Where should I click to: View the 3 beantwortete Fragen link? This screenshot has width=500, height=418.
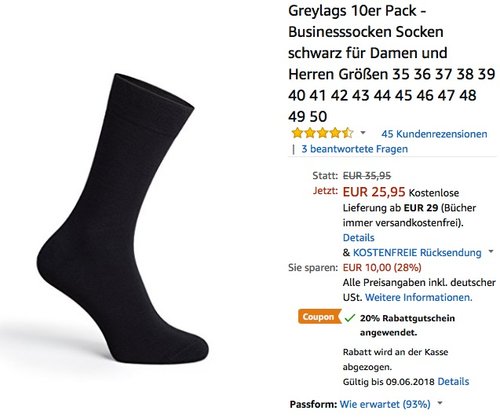(x=354, y=149)
